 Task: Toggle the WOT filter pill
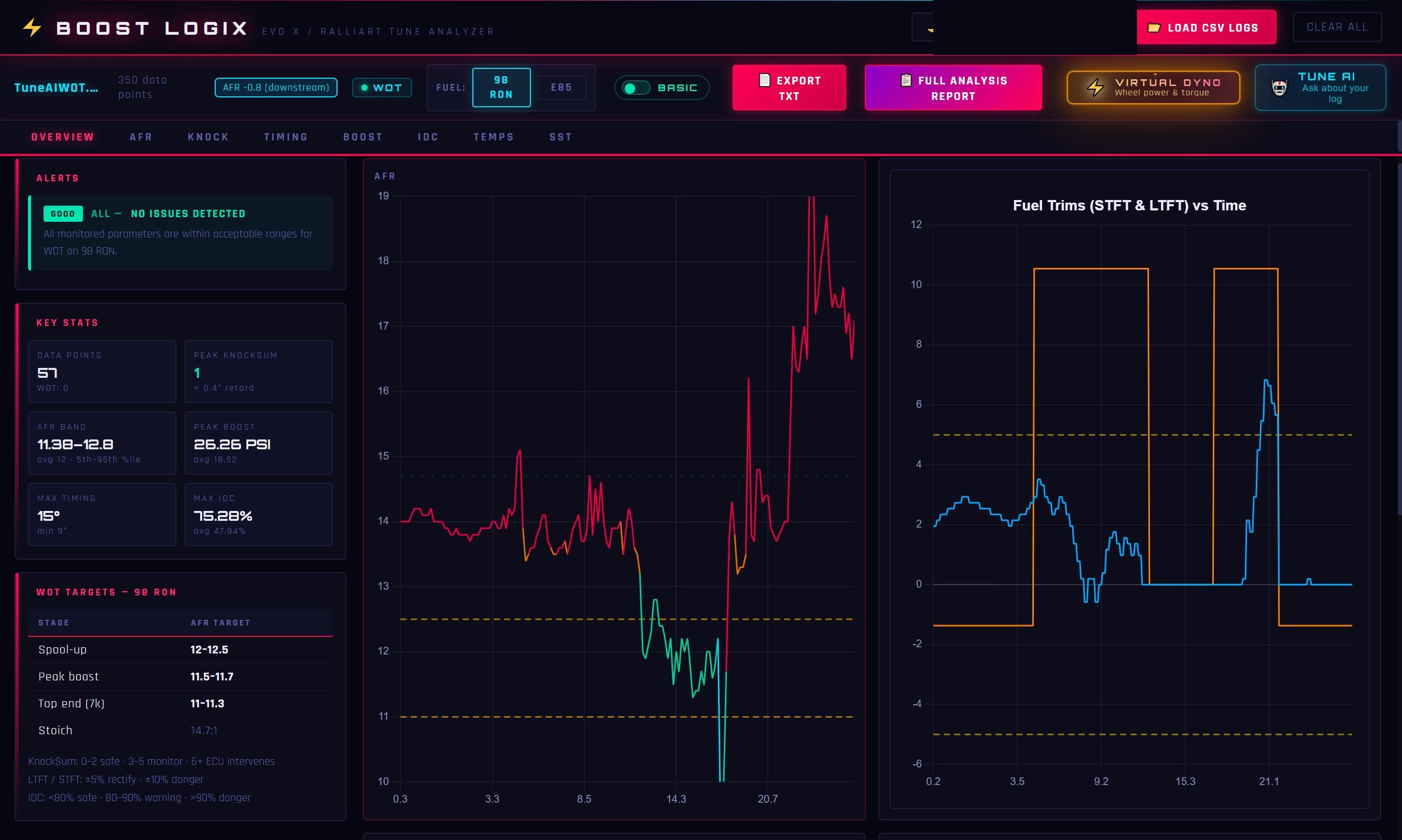click(382, 88)
